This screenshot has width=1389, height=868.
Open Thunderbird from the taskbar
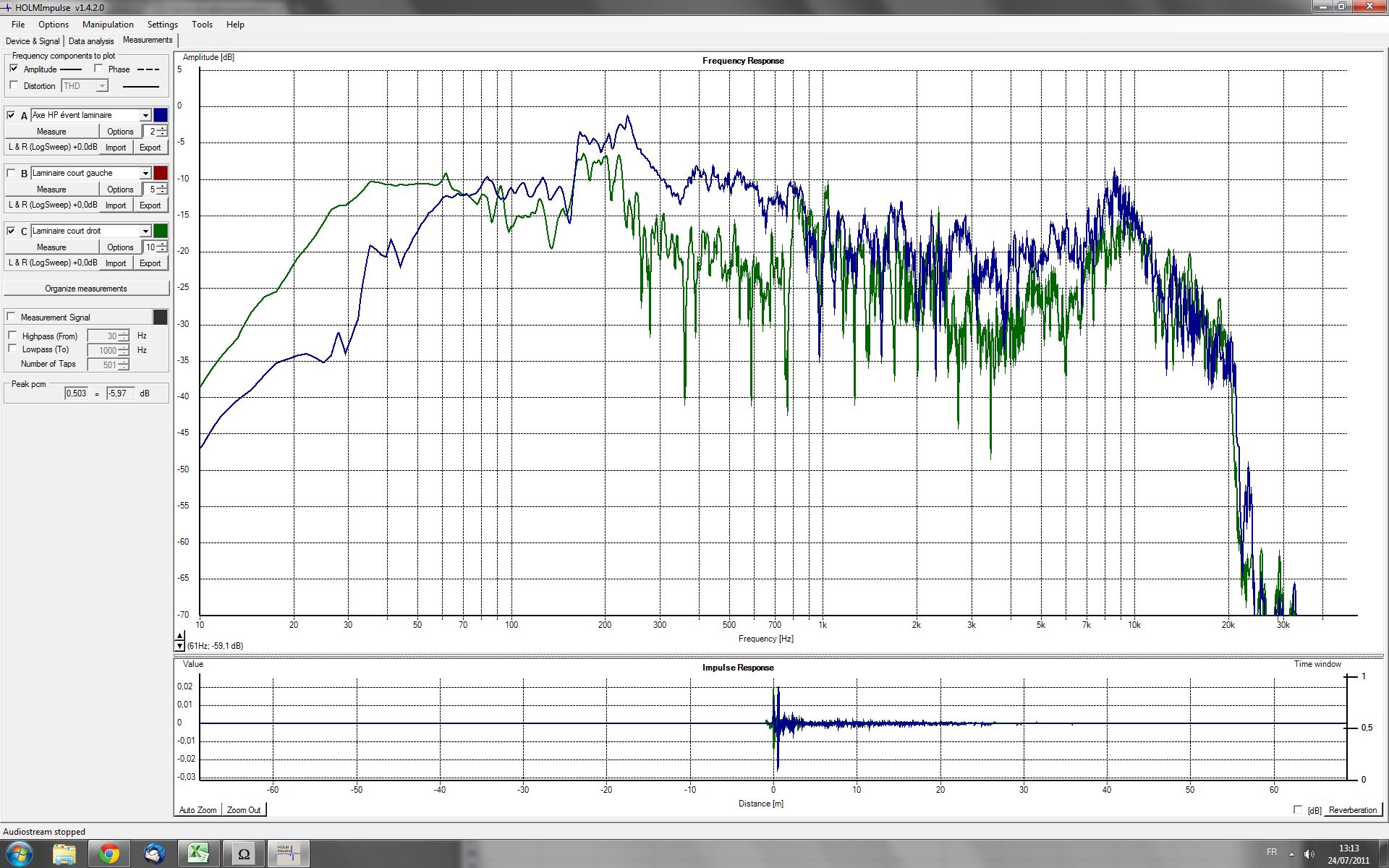tap(154, 854)
